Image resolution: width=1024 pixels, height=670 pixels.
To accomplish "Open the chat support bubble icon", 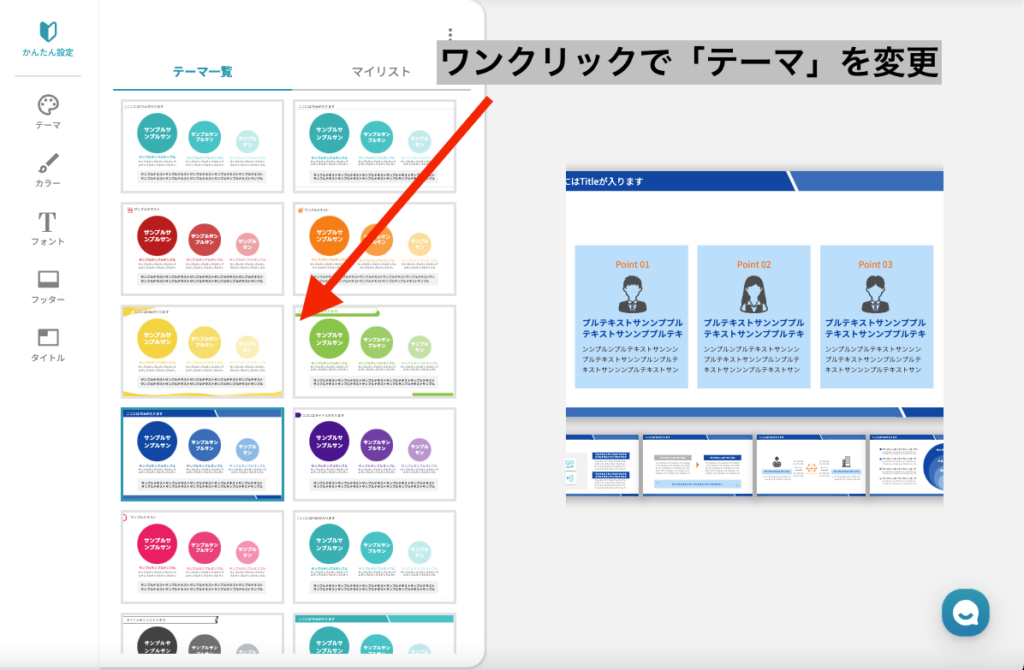I will (965, 613).
